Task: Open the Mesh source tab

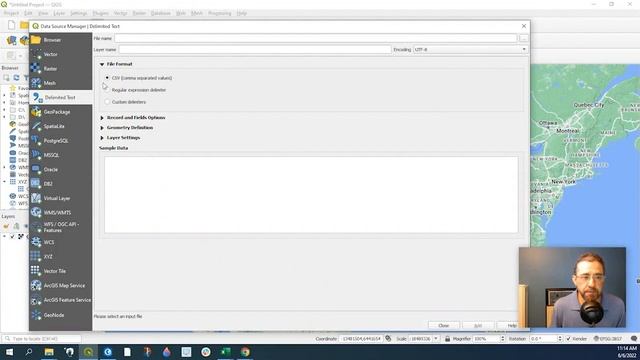Action: click(60, 83)
